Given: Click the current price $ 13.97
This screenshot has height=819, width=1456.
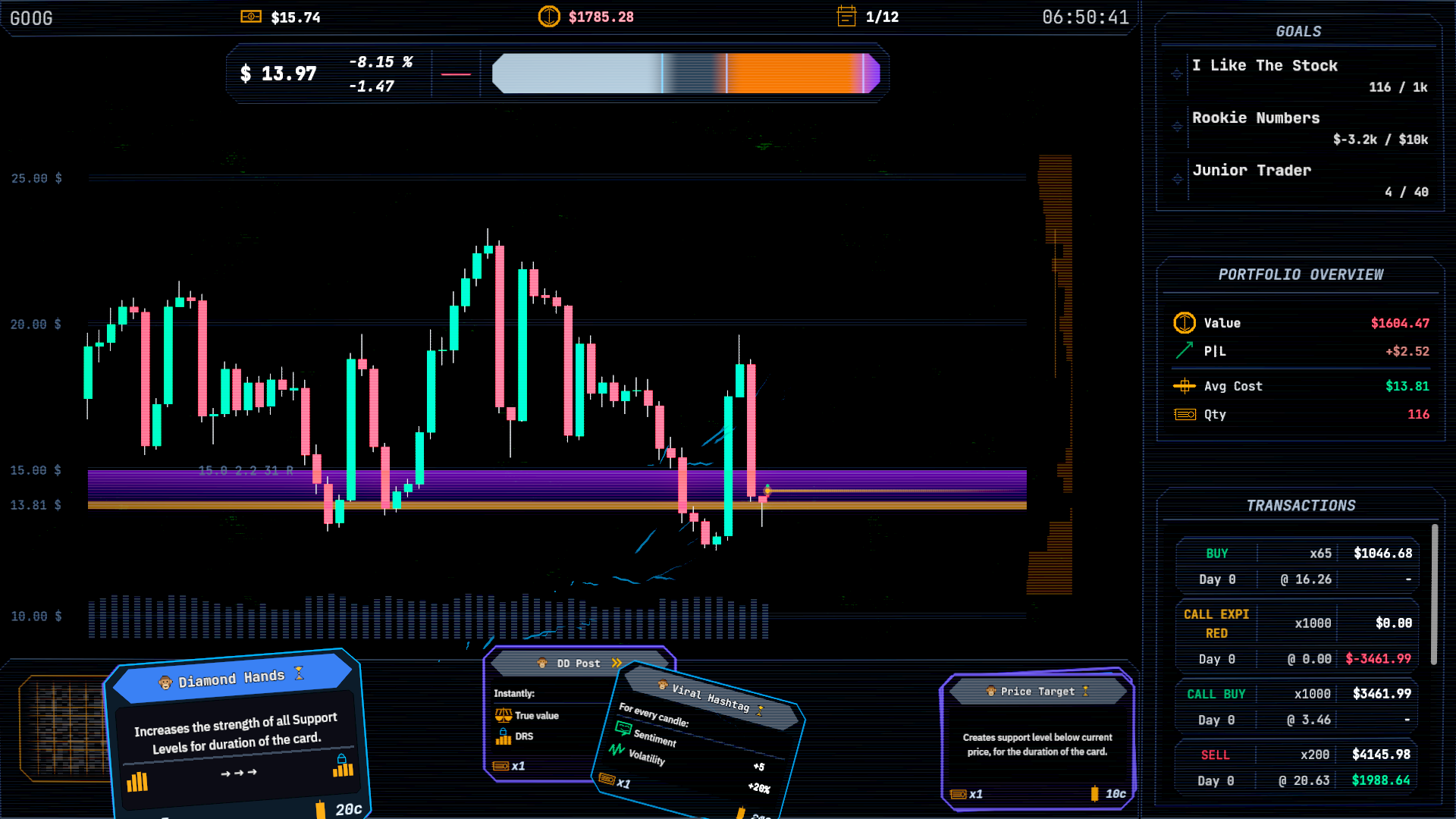Looking at the screenshot, I should tap(278, 74).
